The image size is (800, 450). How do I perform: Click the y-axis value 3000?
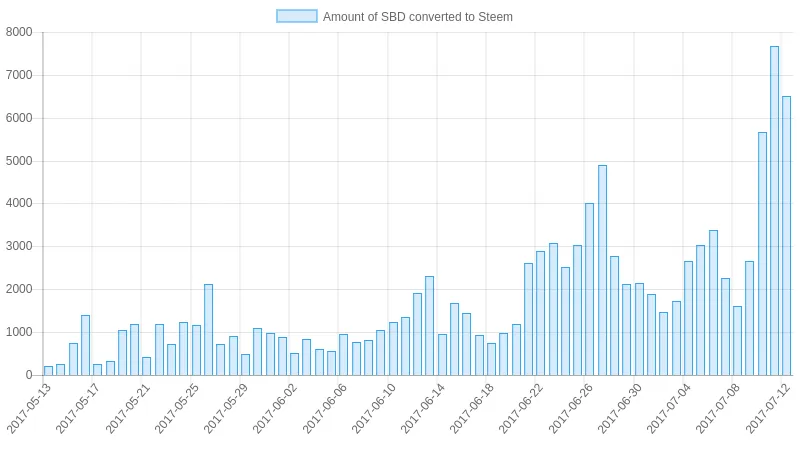(x=19, y=246)
